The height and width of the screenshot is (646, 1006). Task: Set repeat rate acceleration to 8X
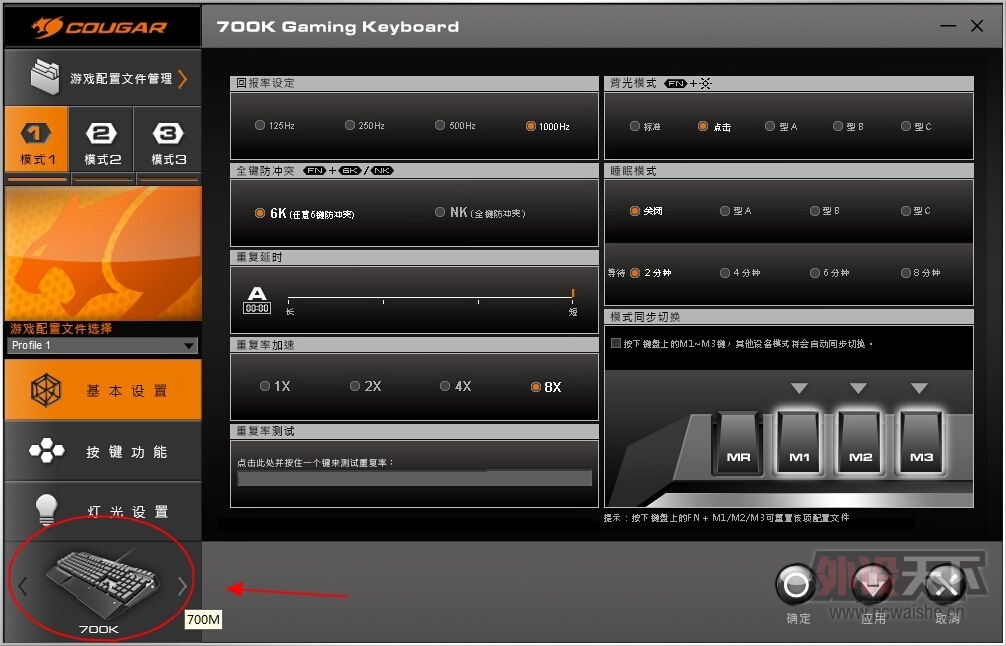[x=546, y=387]
